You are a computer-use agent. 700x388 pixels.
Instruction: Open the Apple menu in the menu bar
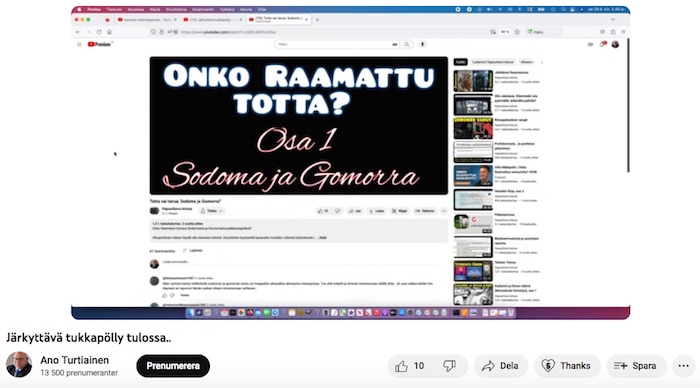(x=79, y=9)
